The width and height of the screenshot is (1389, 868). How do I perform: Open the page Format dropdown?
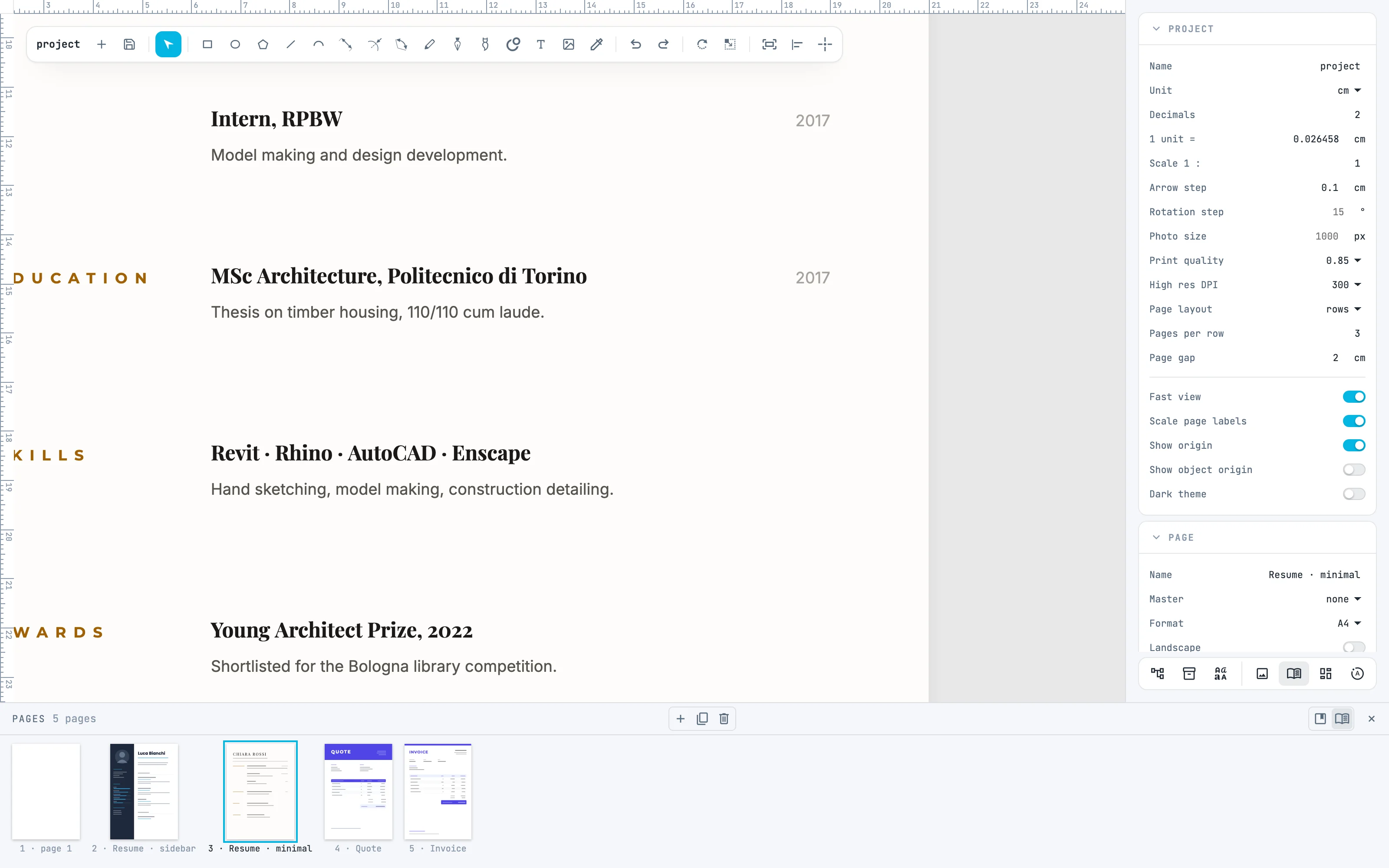pos(1349,624)
